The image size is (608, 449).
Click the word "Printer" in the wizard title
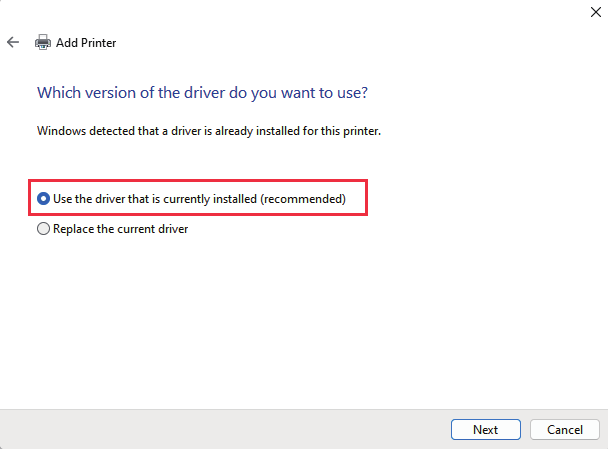99,43
